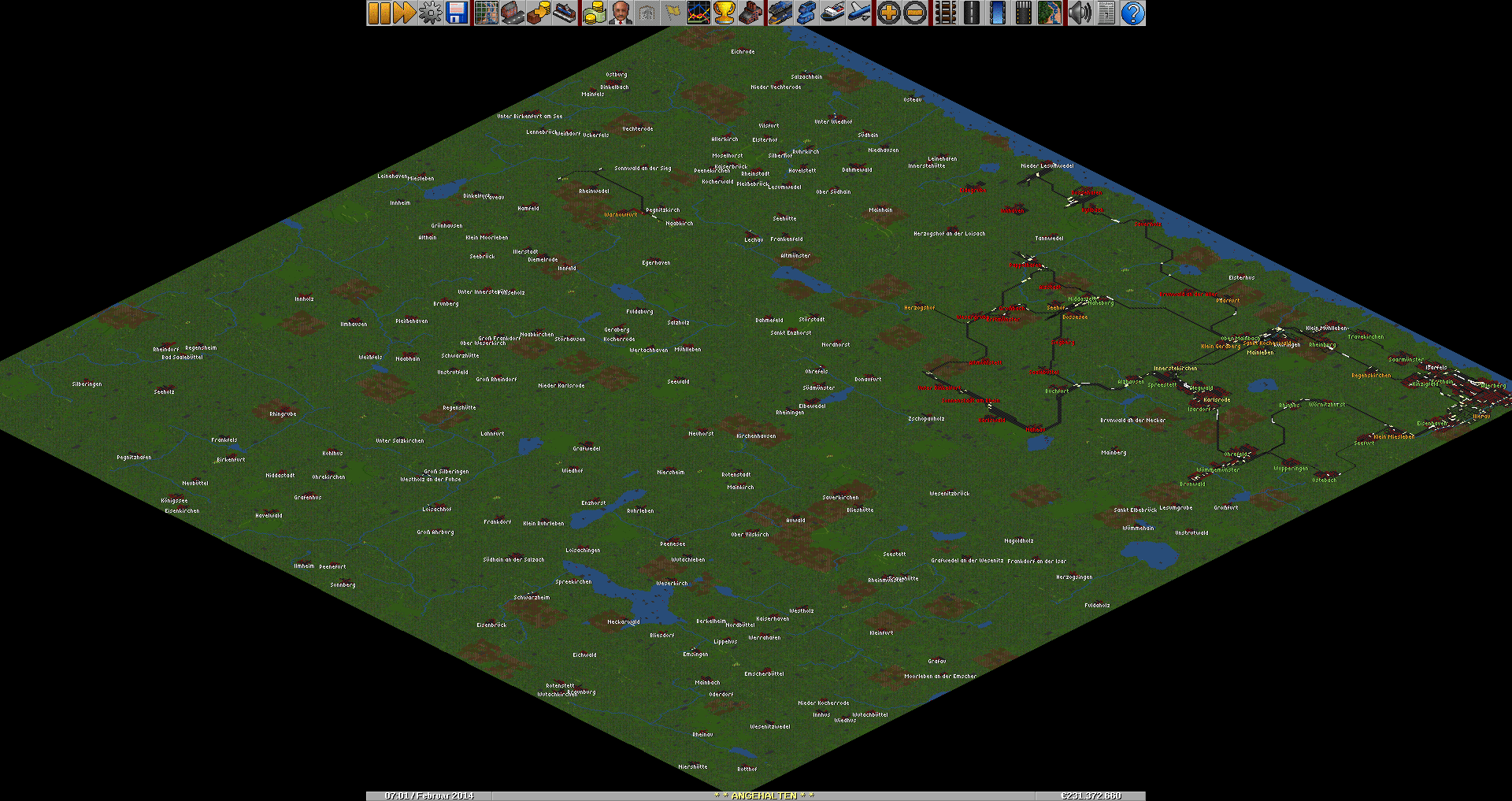Select the town label Fuldaholz
This screenshot has width=1512, height=801.
coord(1097,606)
